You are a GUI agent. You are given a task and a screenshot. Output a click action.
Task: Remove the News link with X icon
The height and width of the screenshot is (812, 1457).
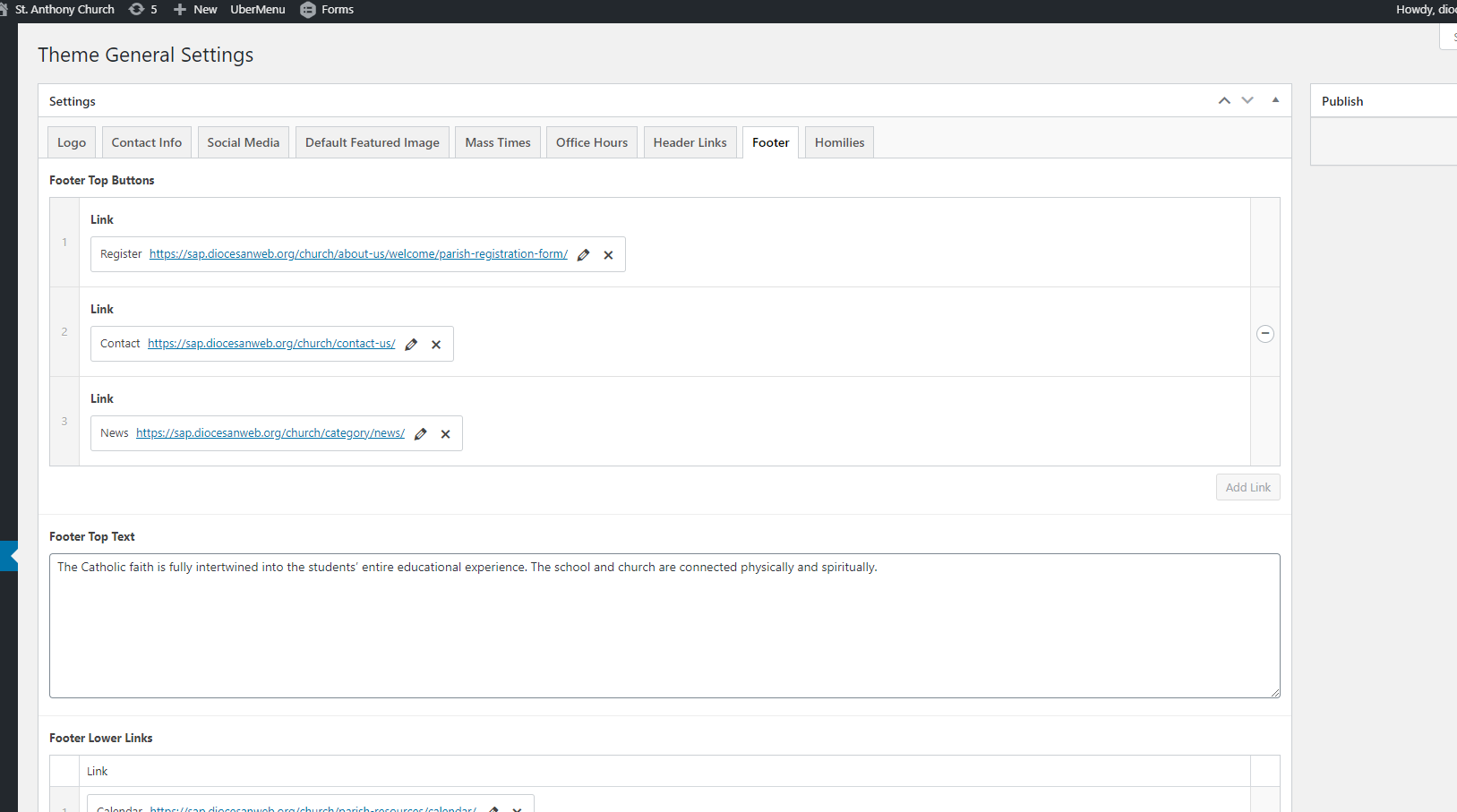(445, 434)
